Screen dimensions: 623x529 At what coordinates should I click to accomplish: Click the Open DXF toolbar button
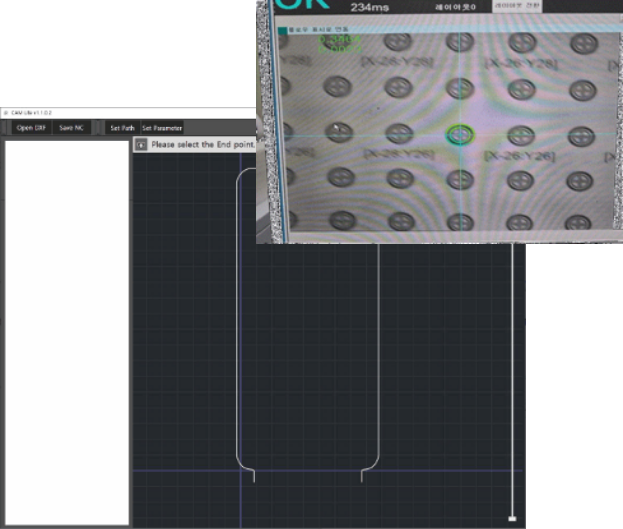tap(31, 128)
